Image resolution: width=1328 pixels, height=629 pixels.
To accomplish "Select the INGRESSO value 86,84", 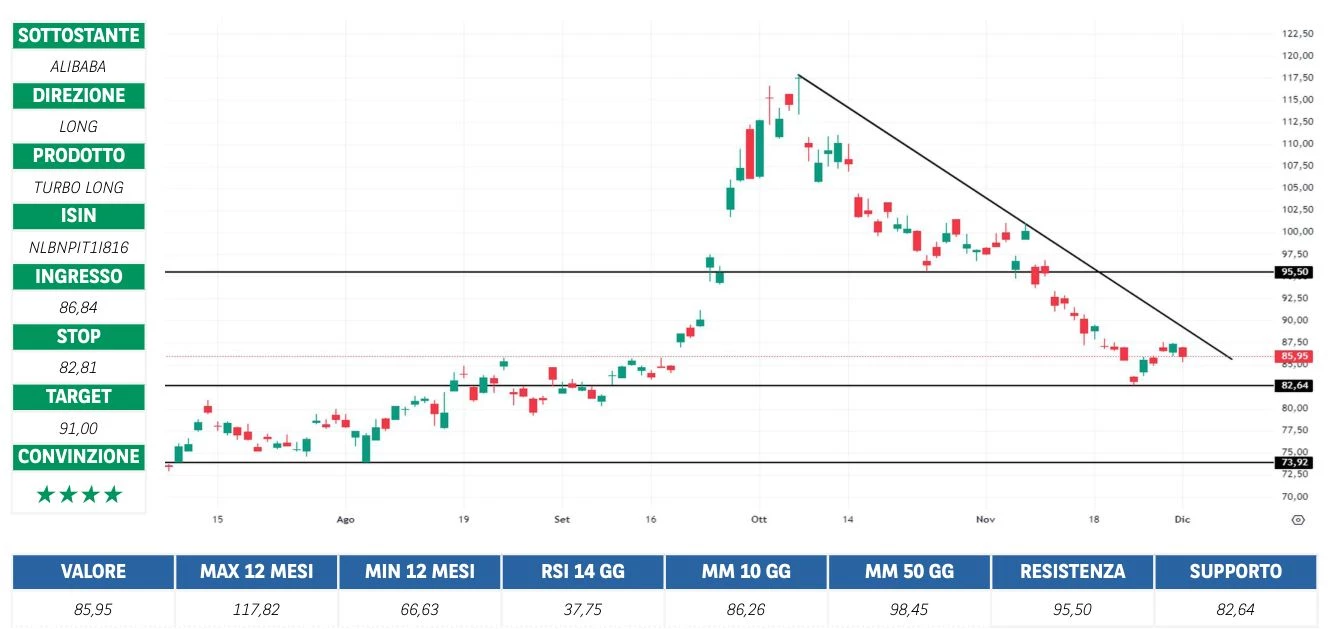I will (79, 307).
